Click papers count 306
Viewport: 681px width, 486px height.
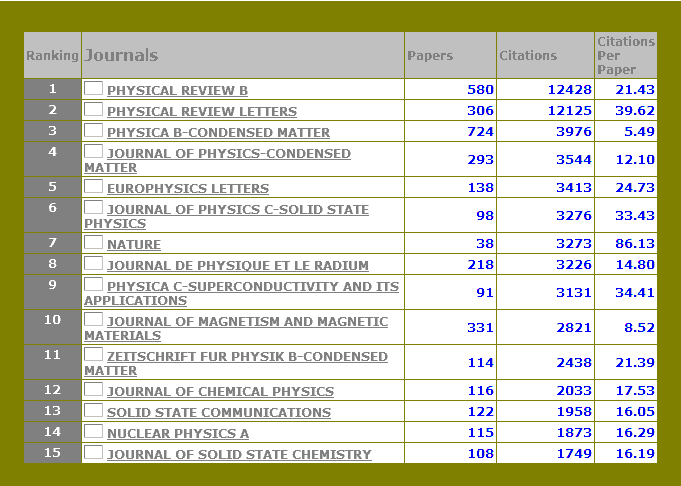tap(480, 110)
